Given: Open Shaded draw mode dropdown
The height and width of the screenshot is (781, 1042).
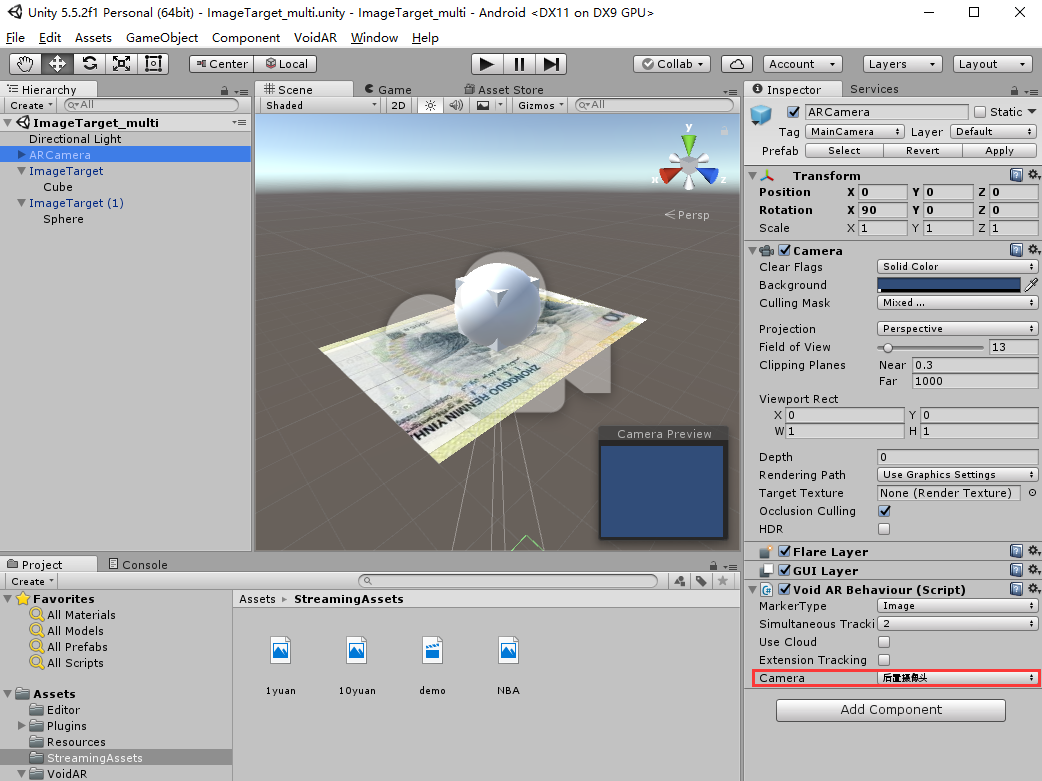Looking at the screenshot, I should pos(321,105).
